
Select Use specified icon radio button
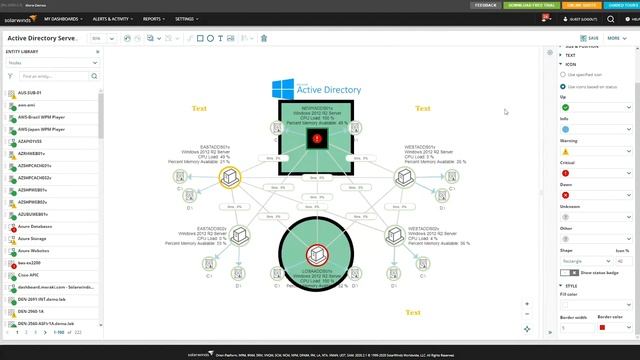pos(563,75)
